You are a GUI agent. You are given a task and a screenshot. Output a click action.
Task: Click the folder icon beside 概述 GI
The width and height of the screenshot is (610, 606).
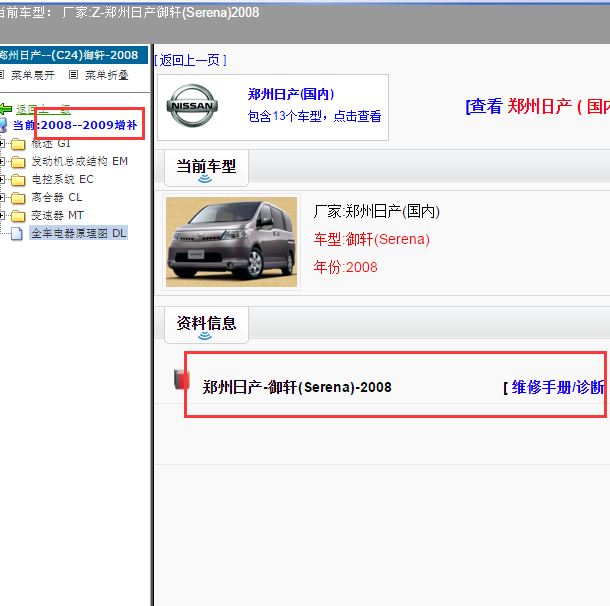[18, 144]
